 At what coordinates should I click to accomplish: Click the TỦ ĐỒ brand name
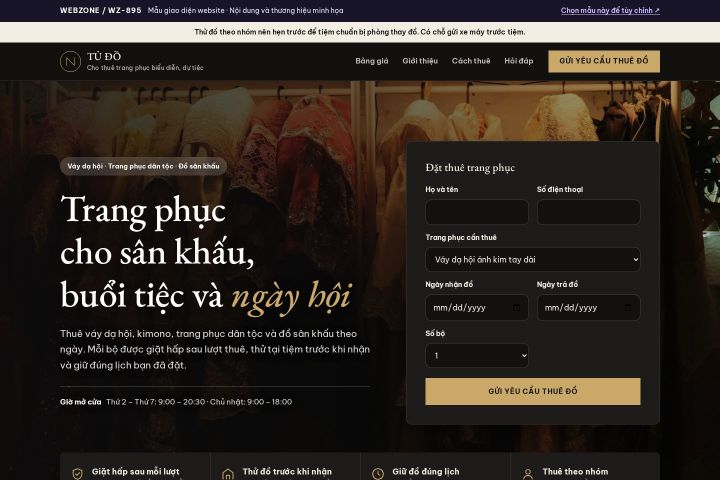coord(104,56)
